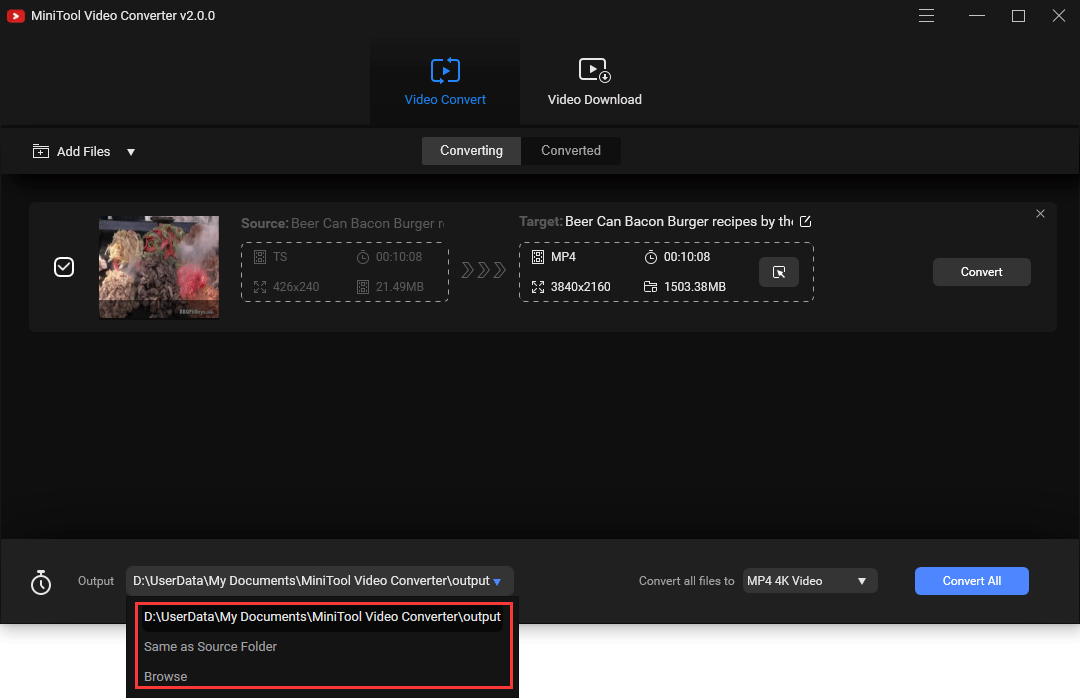Image resolution: width=1080 pixels, height=700 pixels.
Task: Select the Converting tab
Action: pos(471,151)
